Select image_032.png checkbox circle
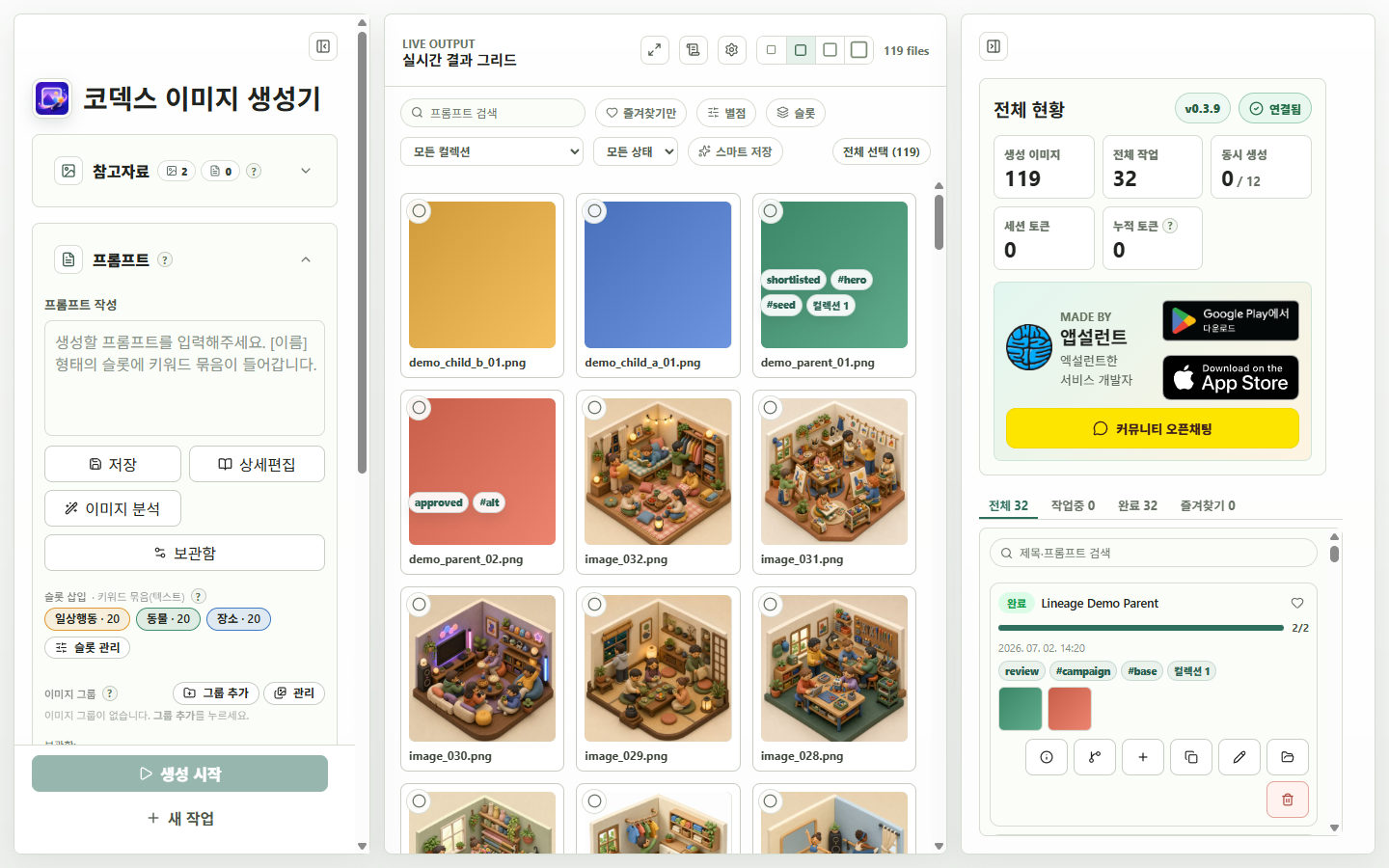 coord(595,408)
